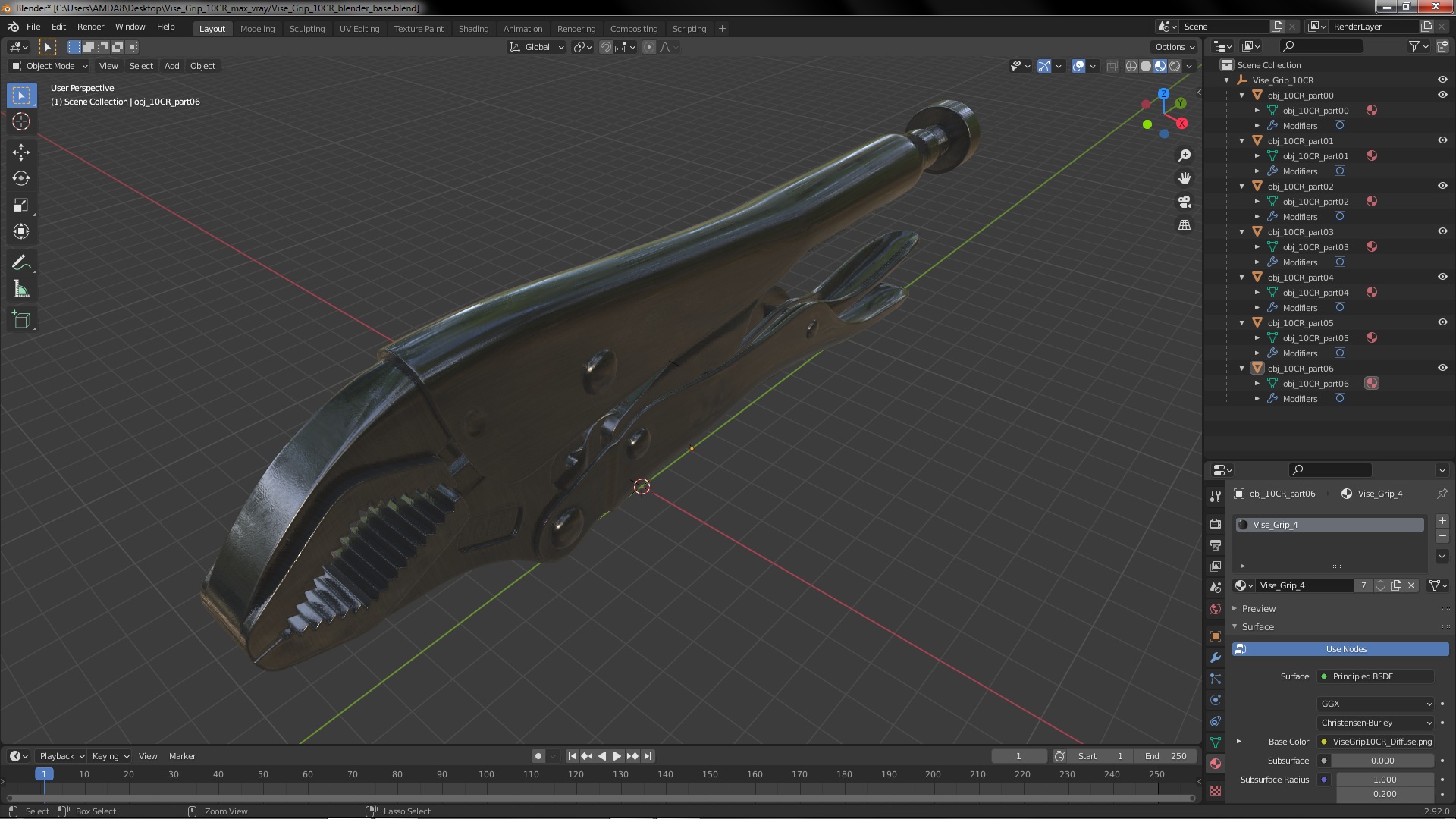Unlink the Vise_Grip_4 material

[x=1411, y=585]
